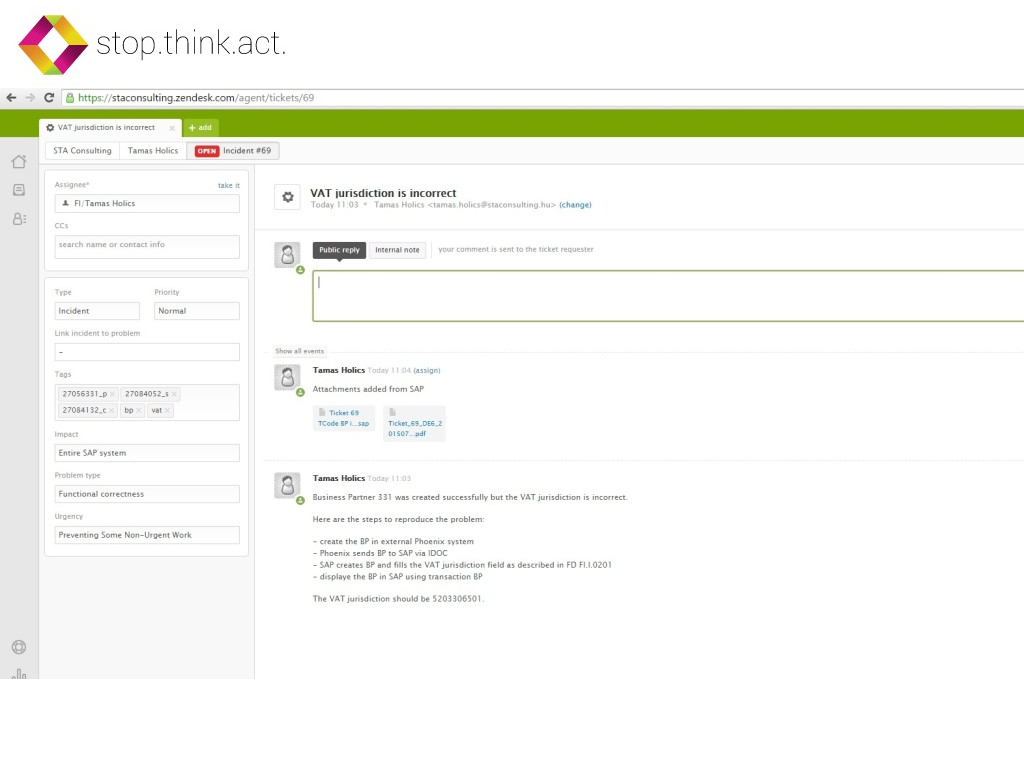Open the Customers icon in left sidebar
This screenshot has width=1024, height=768.
(18, 219)
